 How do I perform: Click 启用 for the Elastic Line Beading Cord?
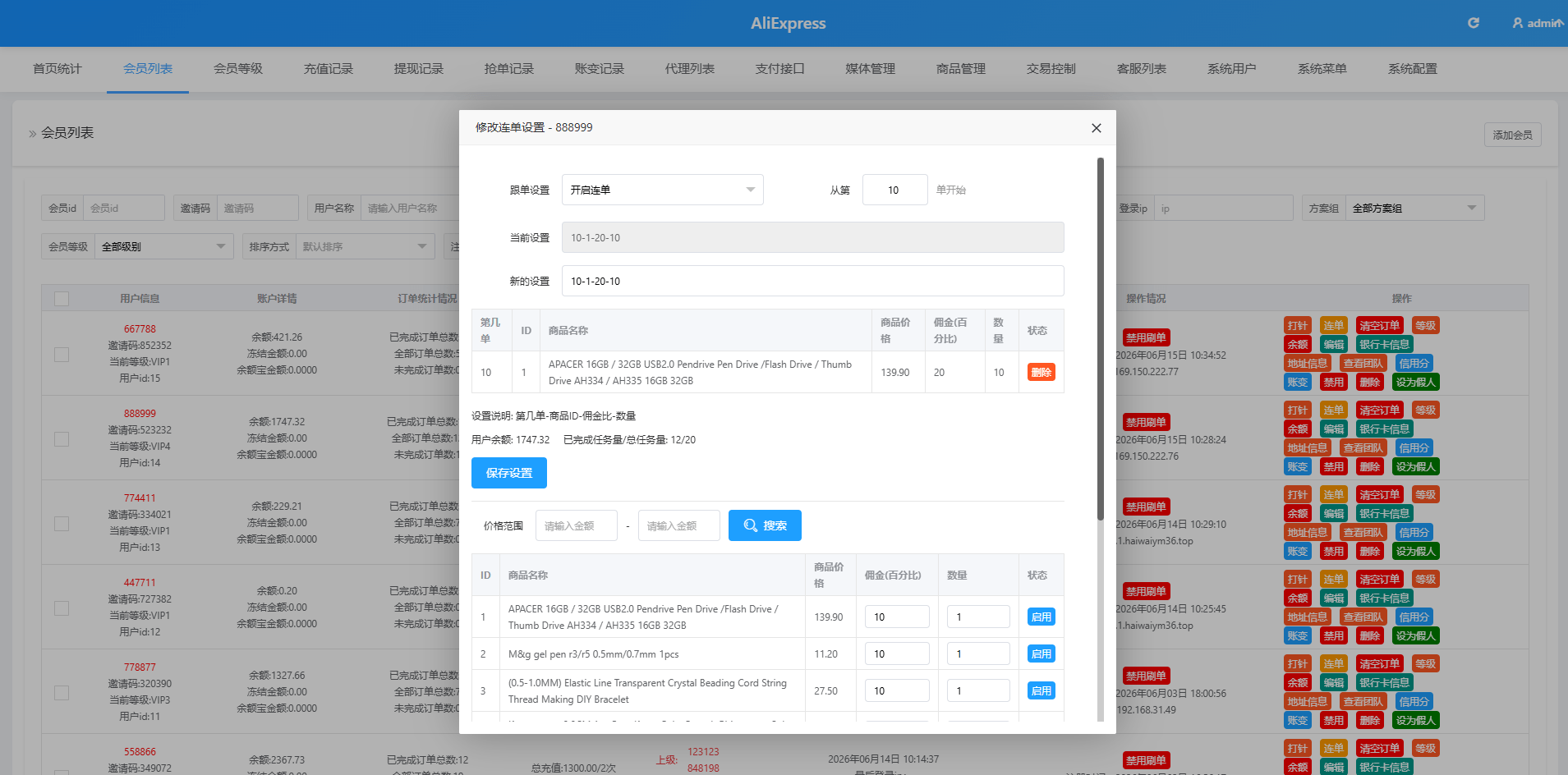point(1042,690)
